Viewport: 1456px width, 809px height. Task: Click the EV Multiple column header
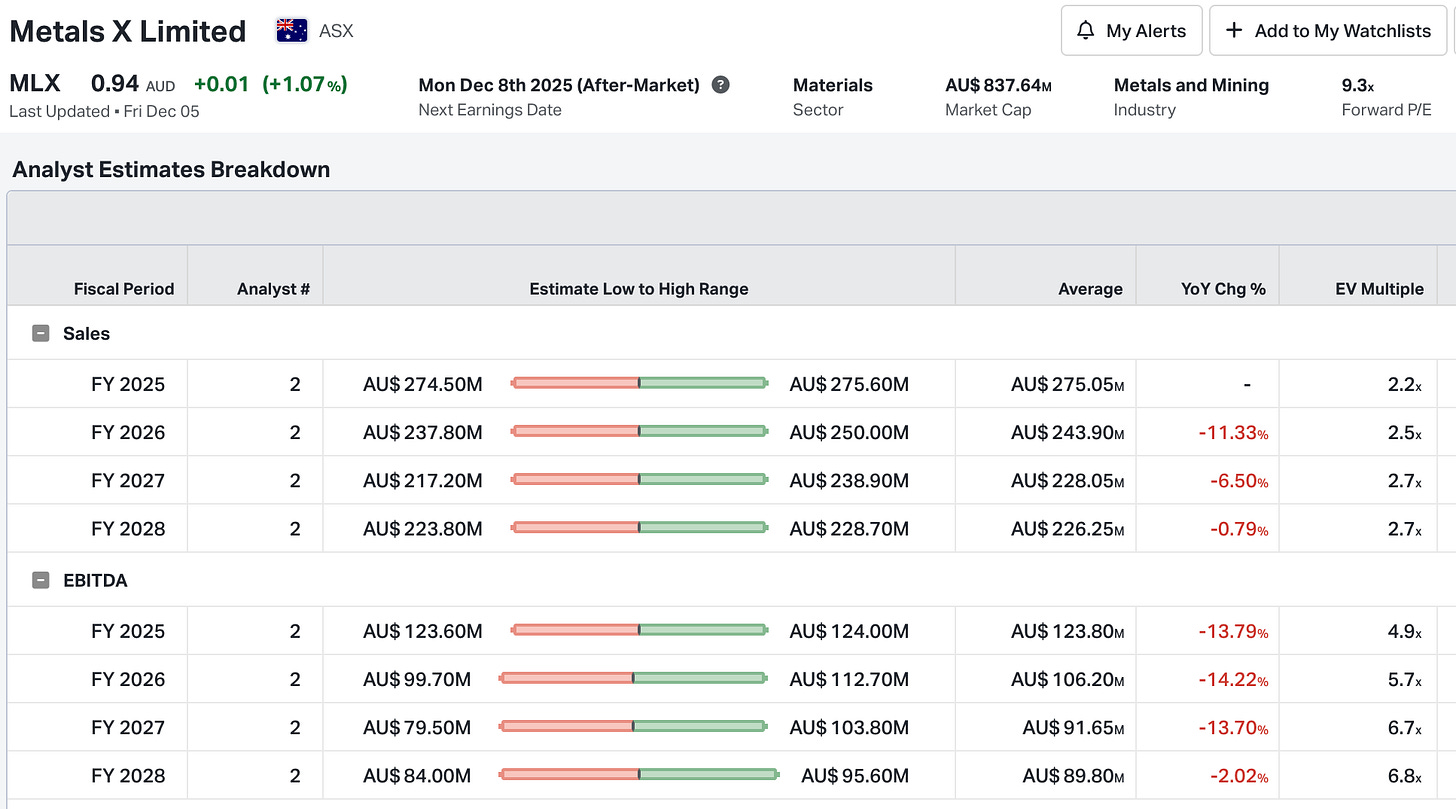pyautogui.click(x=1379, y=289)
